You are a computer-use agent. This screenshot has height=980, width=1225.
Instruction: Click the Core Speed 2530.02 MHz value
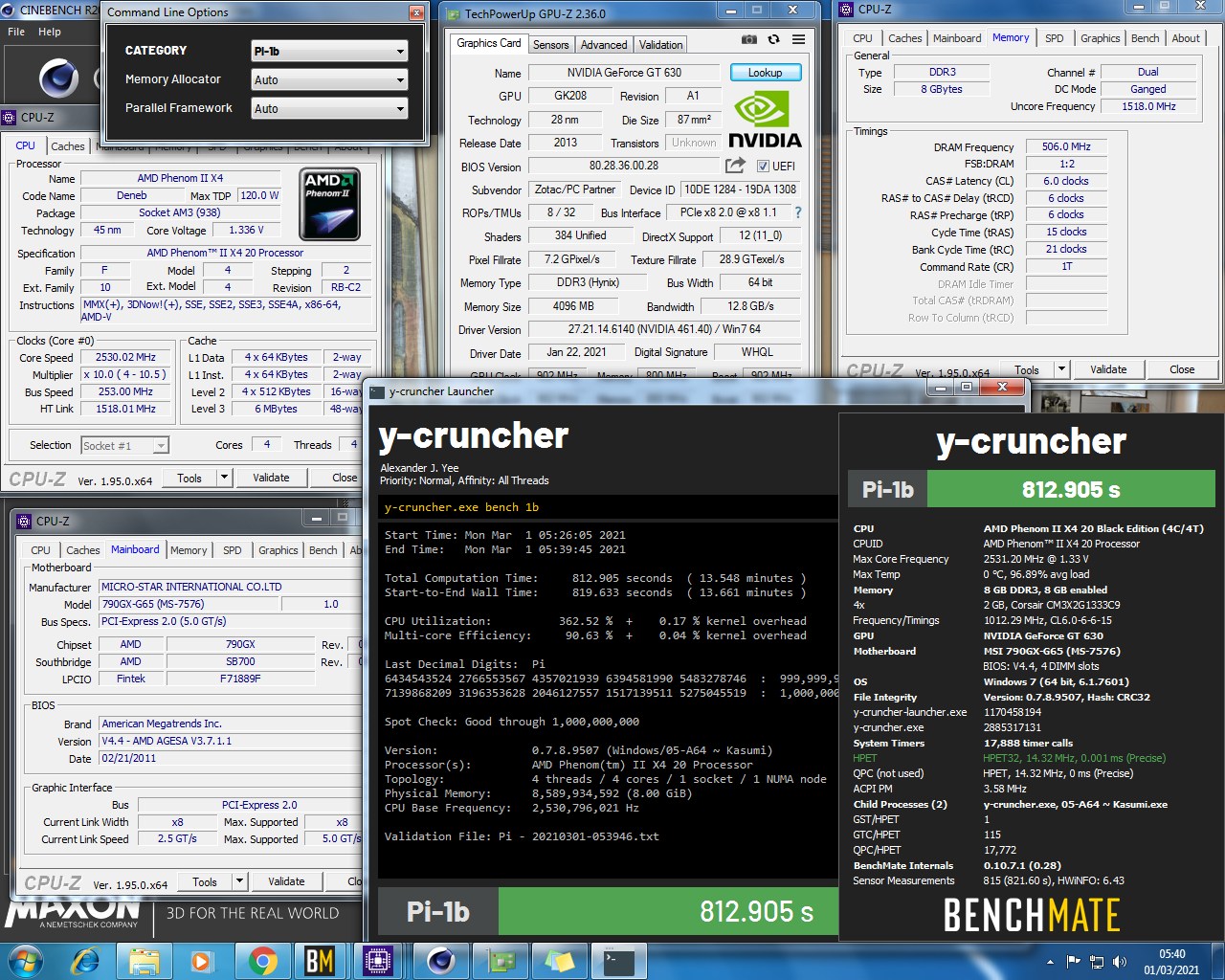[125, 357]
